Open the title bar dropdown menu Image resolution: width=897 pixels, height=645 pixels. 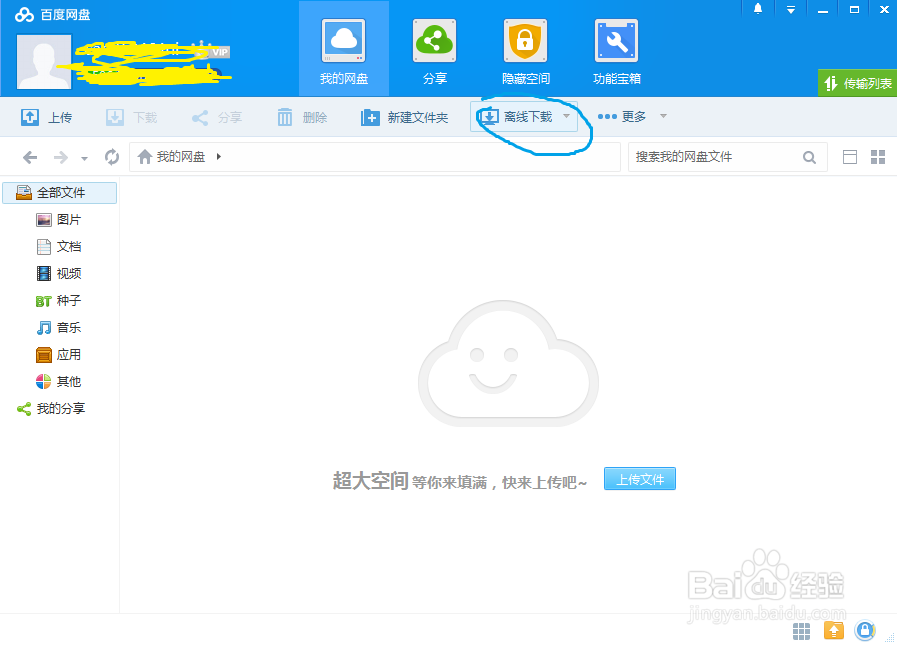[x=791, y=9]
